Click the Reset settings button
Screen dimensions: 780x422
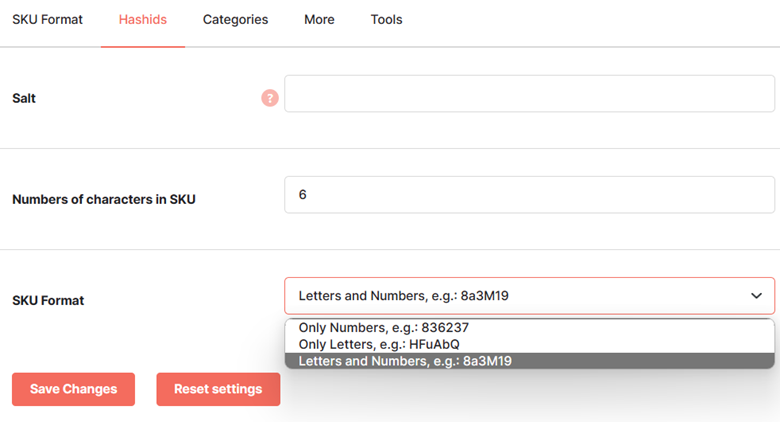(x=218, y=389)
